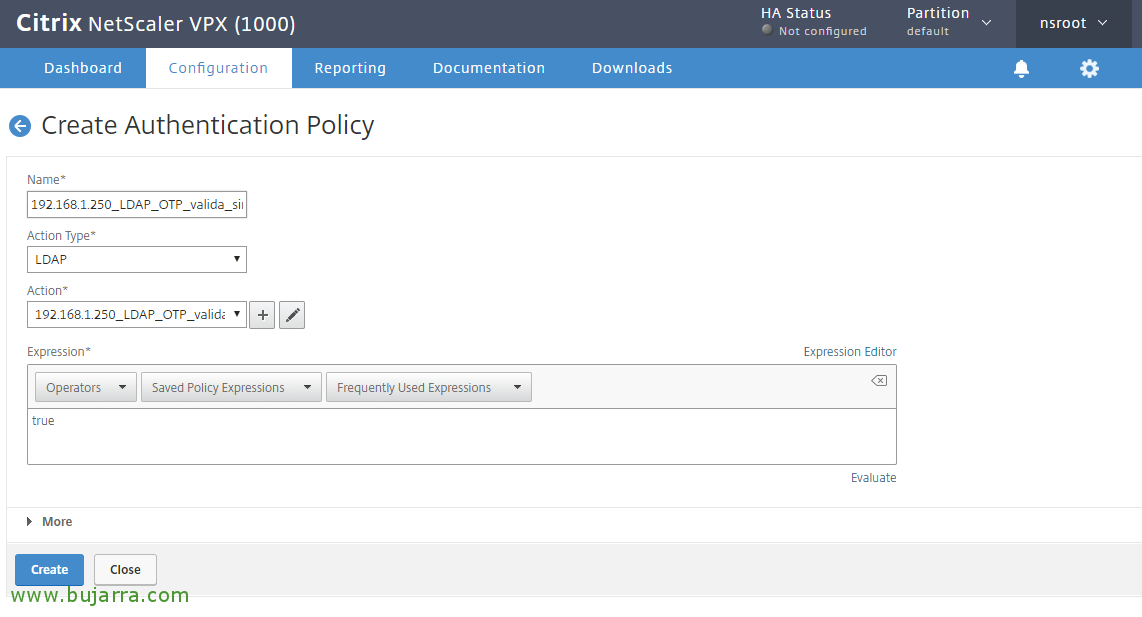Open the Action Type LDAP dropdown
The height and width of the screenshot is (617, 1142).
[x=137, y=260]
